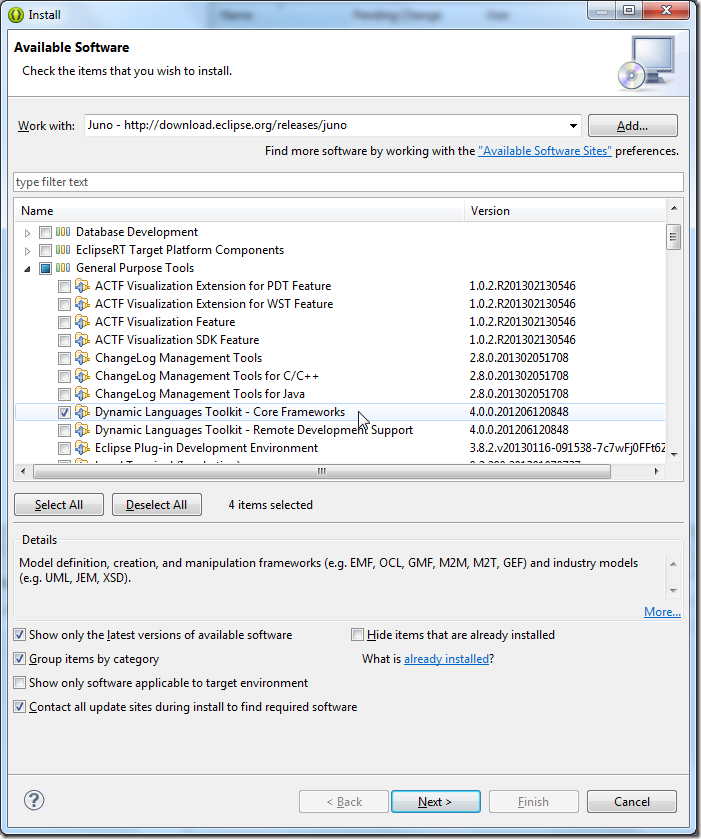Check the EclipseRT Target Platform Components checkbox
This screenshot has width=701, height=839.
click(x=45, y=251)
